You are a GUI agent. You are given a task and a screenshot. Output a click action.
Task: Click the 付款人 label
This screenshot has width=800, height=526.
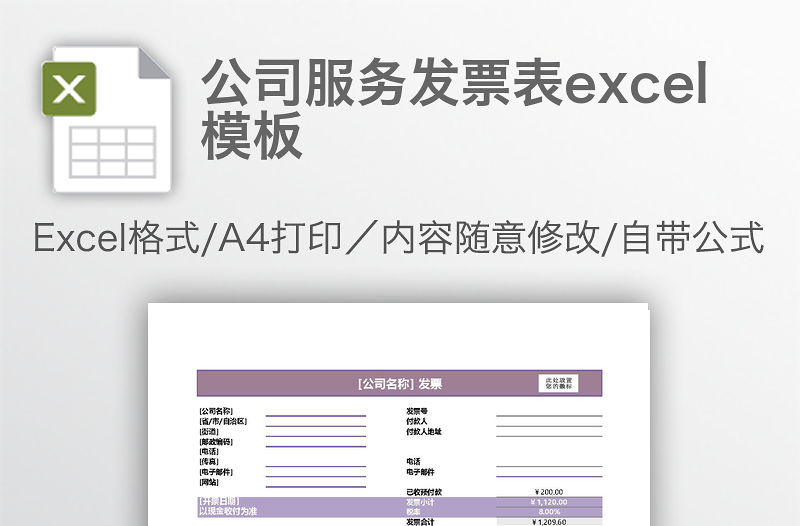click(x=417, y=421)
